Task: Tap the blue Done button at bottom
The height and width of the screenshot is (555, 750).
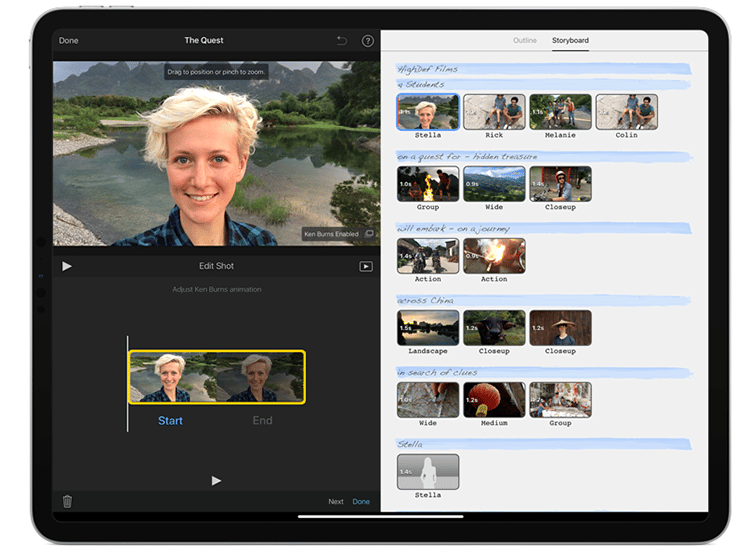Action: (361, 501)
